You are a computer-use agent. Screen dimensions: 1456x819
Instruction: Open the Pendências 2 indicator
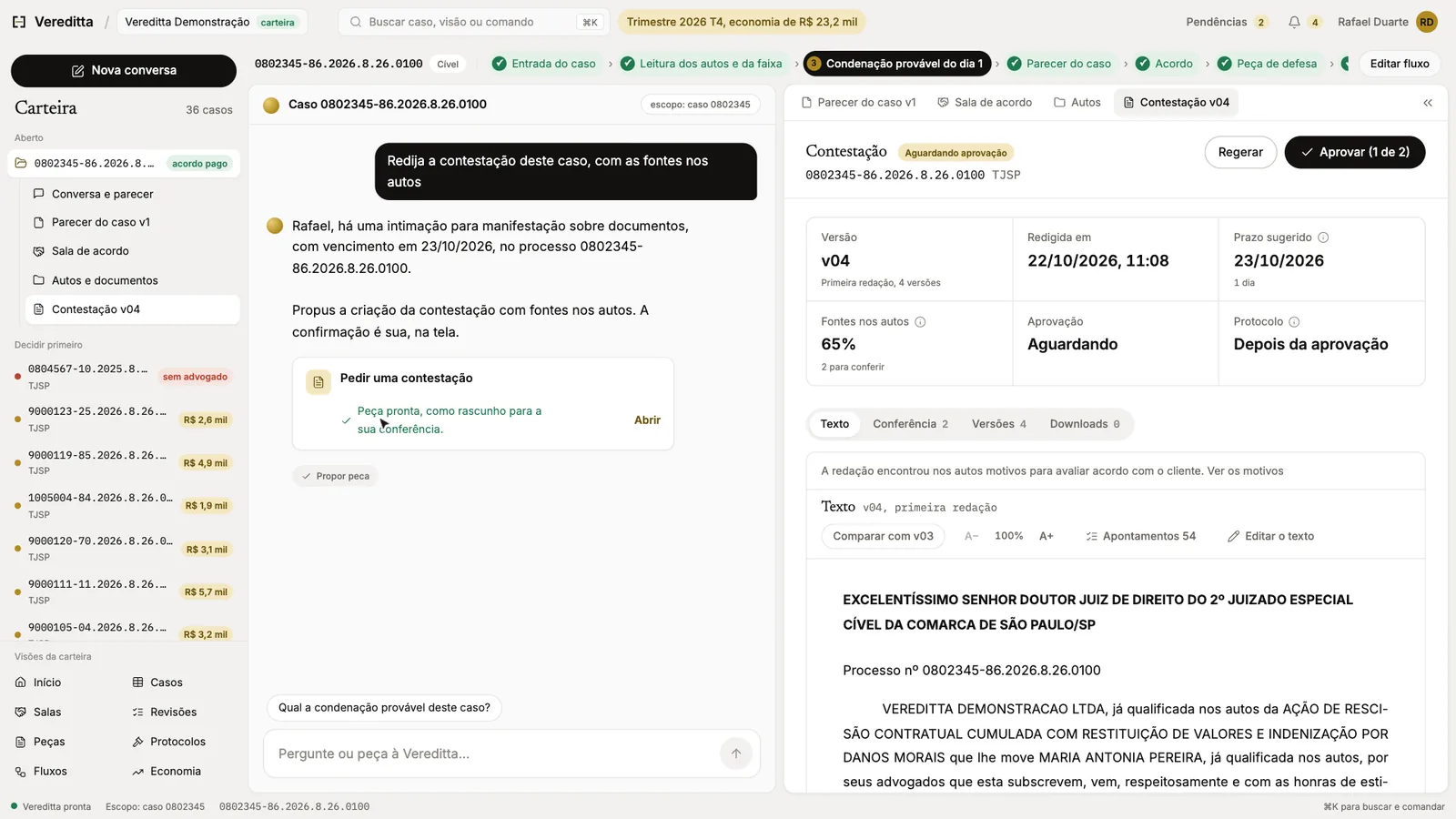1227,22
